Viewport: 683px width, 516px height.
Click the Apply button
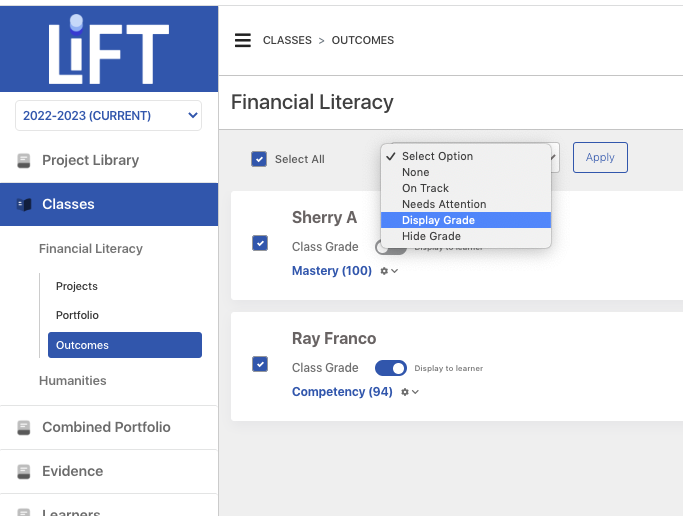point(600,157)
